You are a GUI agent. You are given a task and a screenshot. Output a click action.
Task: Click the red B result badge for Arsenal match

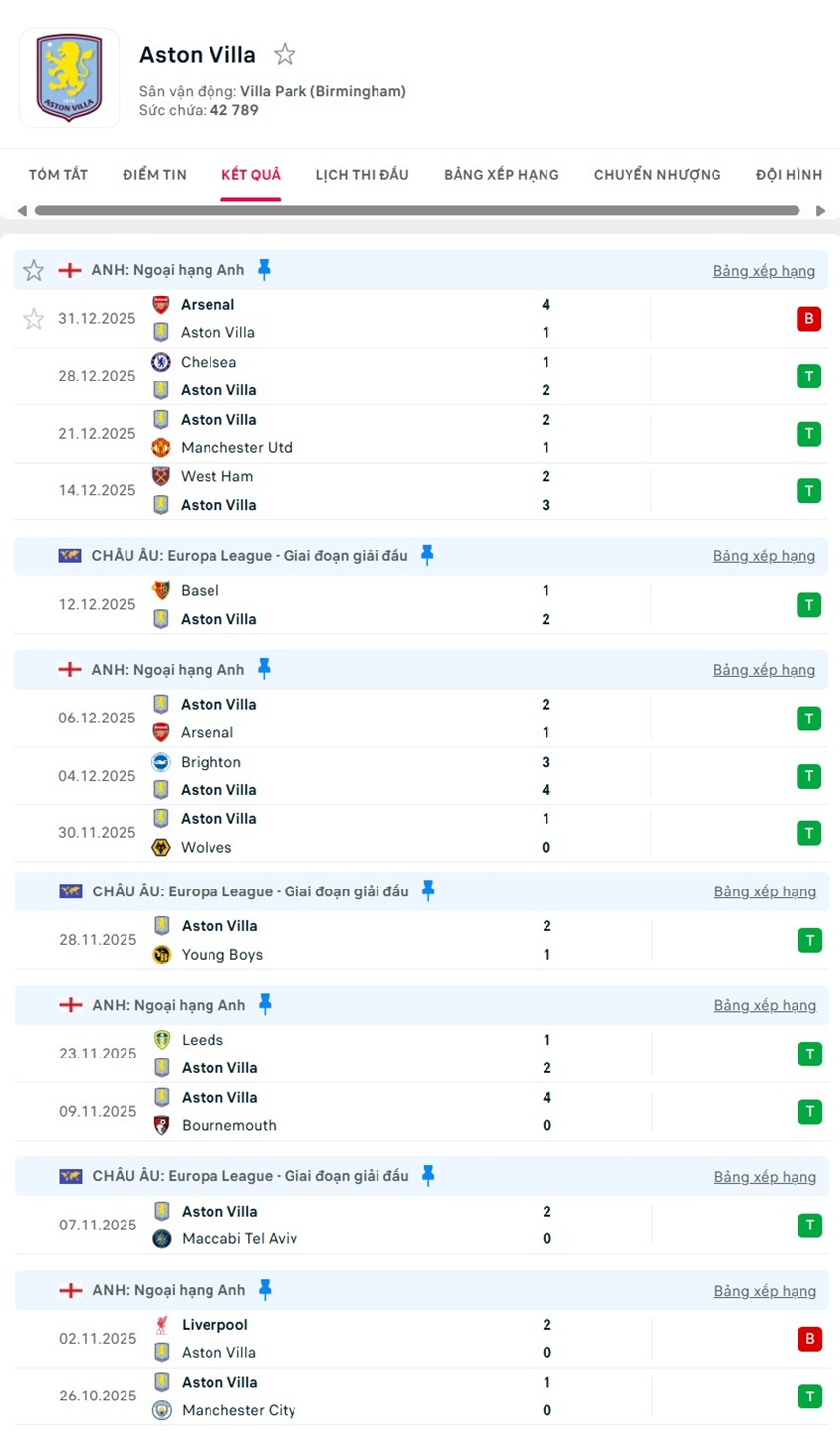[808, 319]
